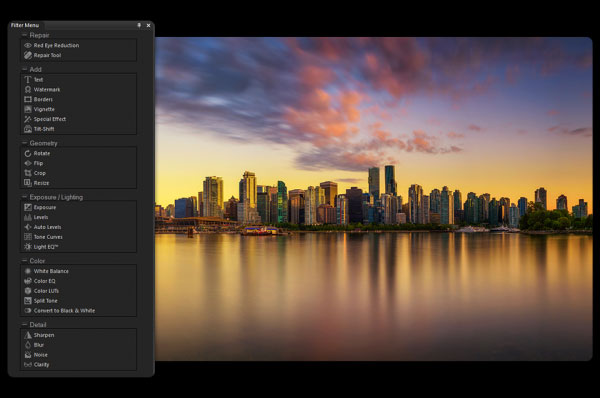Collapse the Exposure / Lighting group

pyautogui.click(x=24, y=197)
